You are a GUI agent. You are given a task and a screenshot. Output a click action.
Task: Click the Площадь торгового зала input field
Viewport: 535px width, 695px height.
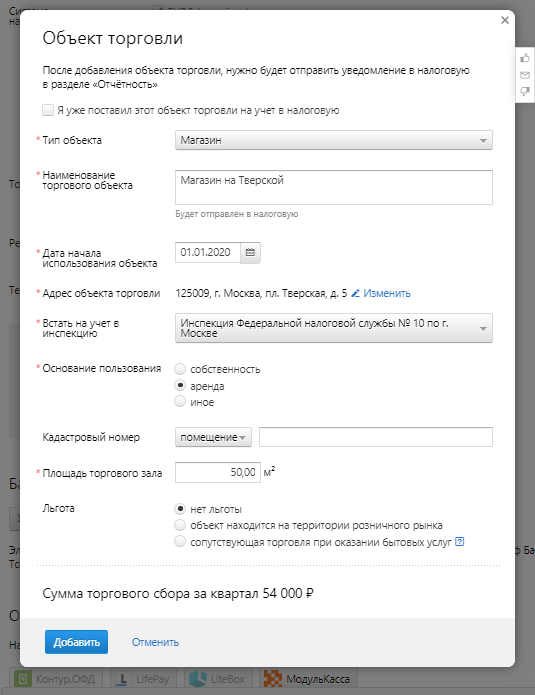(218, 472)
